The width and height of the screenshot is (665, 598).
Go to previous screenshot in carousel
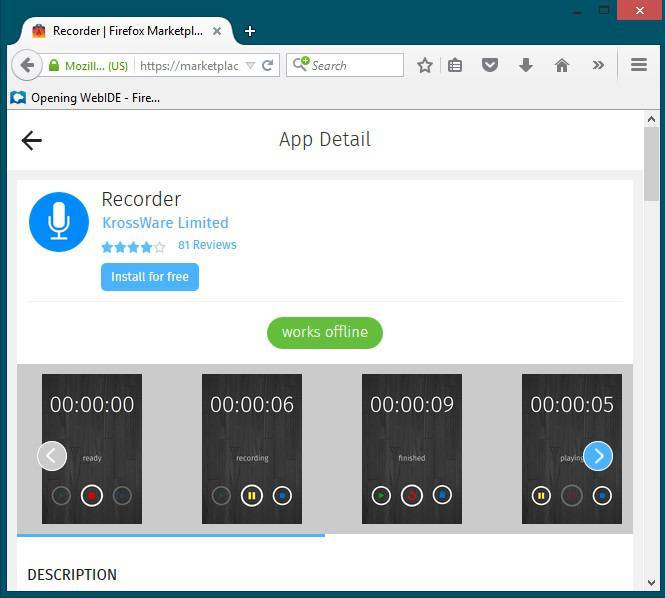[52, 456]
